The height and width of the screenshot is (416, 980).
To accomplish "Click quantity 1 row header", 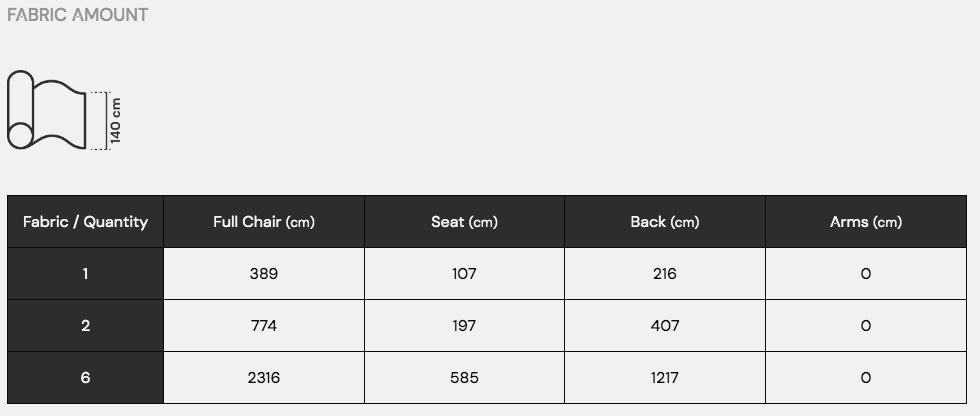I will 85,274.
